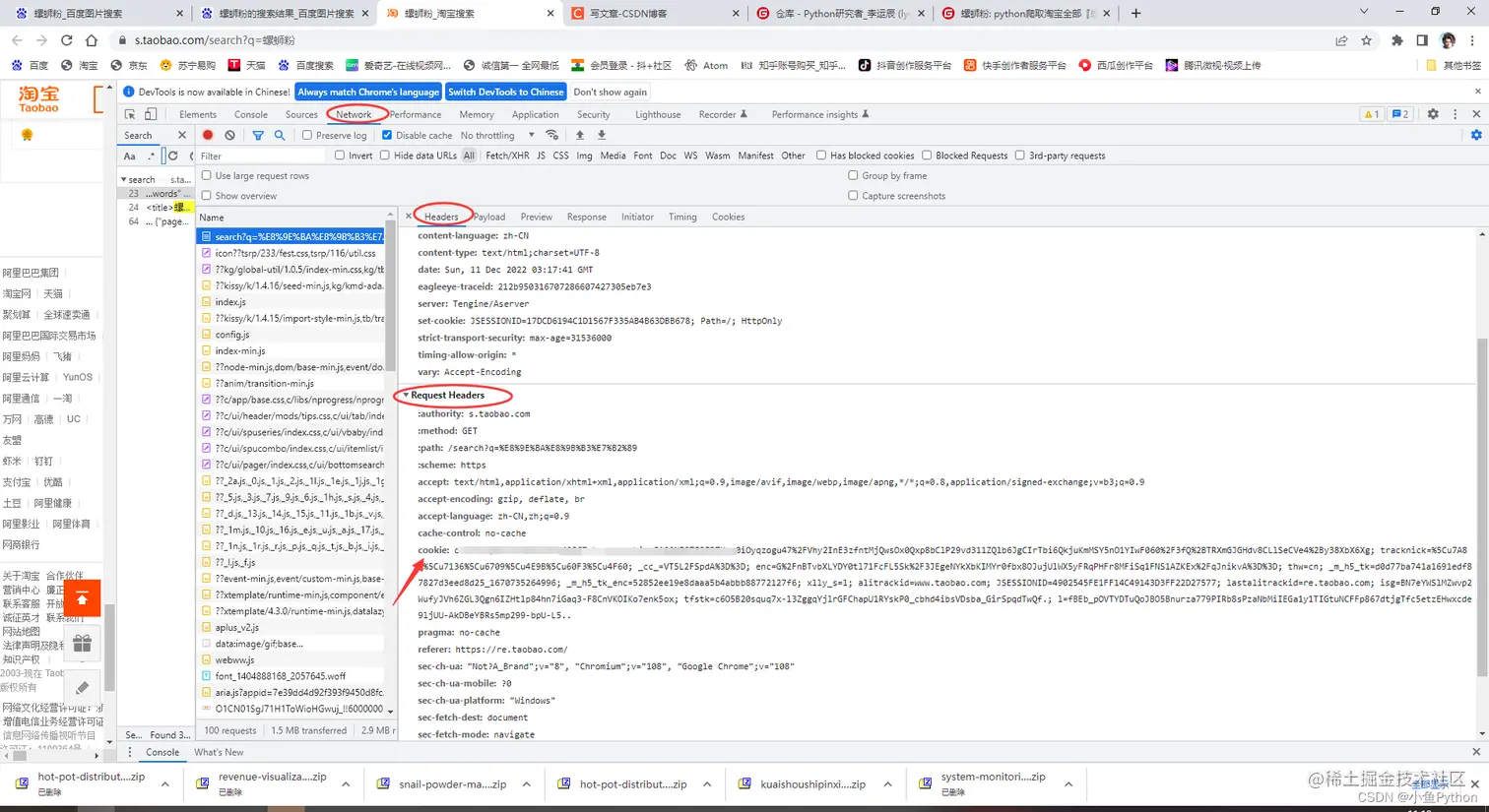Clear the network log
Viewport: 1489px width, 812px height.
pyautogui.click(x=229, y=135)
